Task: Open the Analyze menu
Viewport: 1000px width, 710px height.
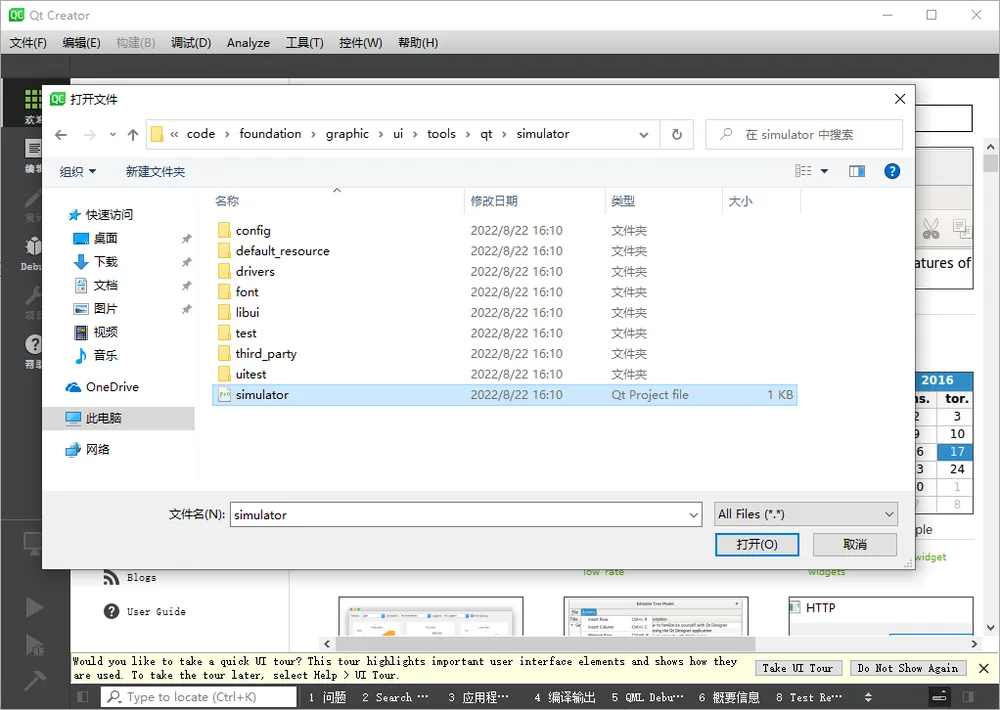Action: coord(248,43)
